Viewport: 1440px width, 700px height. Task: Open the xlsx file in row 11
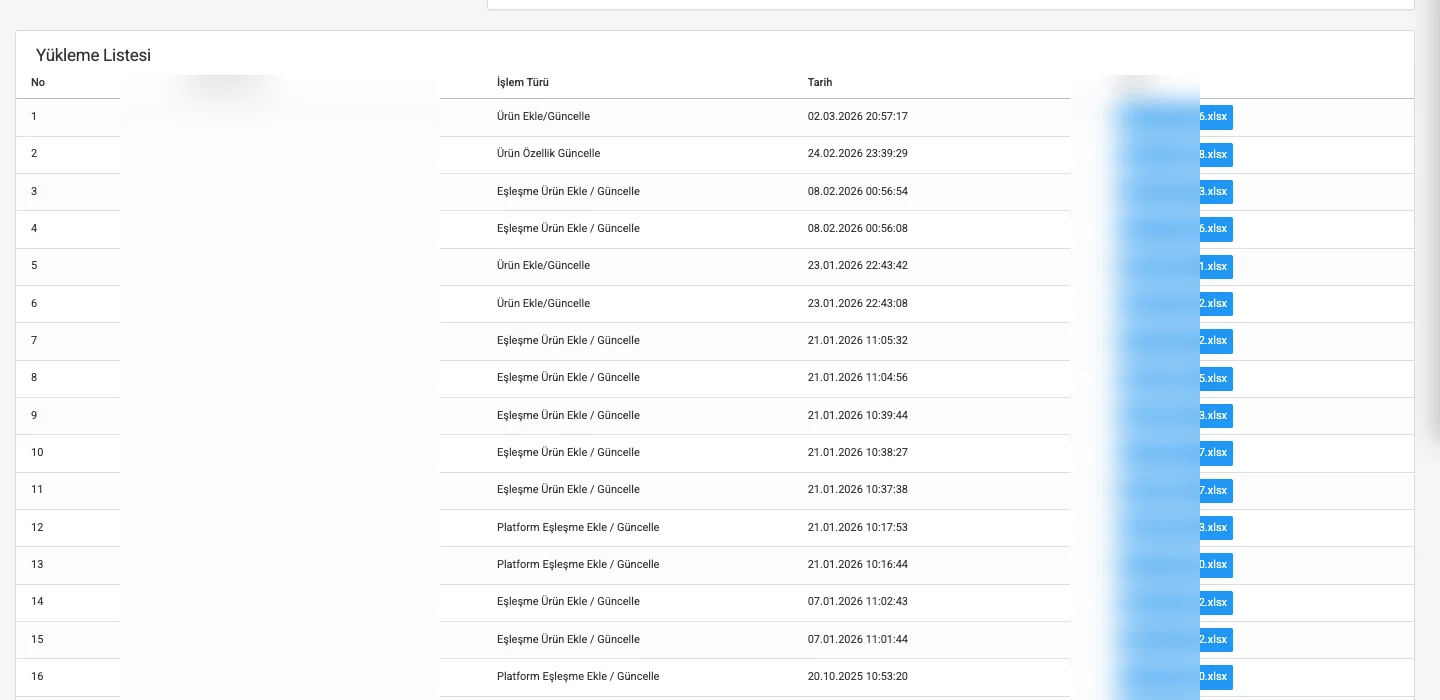[x=1214, y=491]
